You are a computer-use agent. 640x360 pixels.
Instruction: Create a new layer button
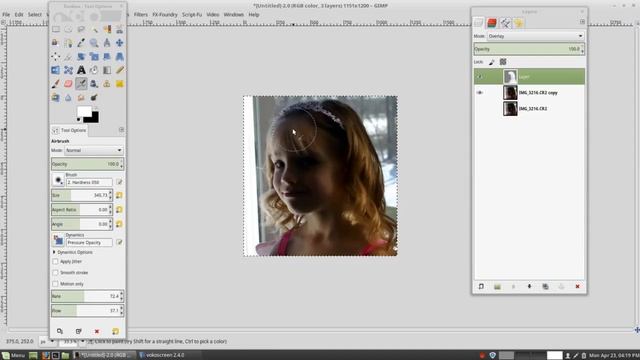(x=481, y=287)
